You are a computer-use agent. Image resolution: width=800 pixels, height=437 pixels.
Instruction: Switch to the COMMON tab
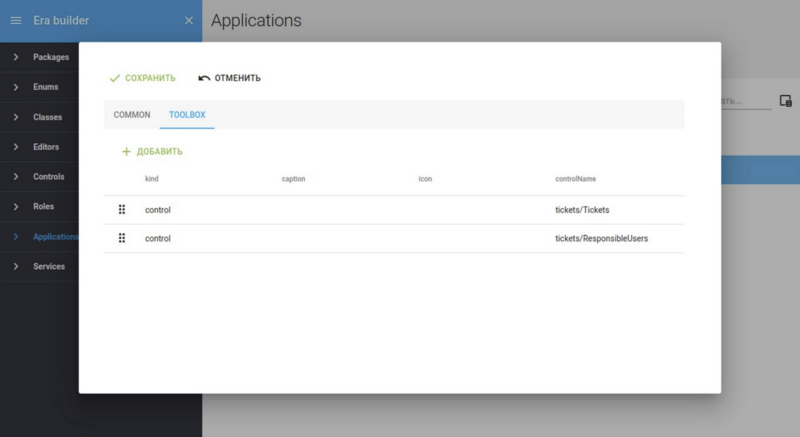[132, 115]
